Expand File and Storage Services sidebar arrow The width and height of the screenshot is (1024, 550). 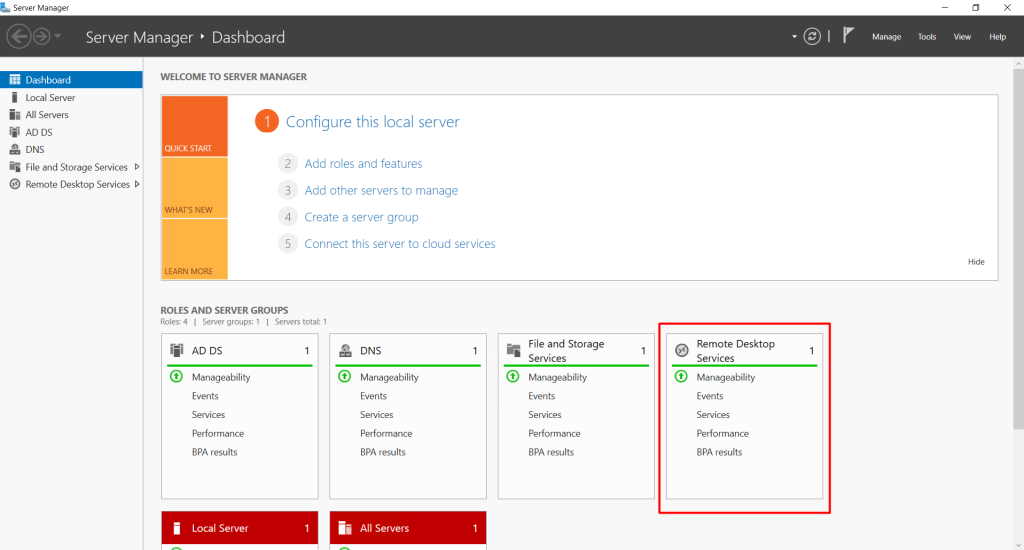point(137,167)
